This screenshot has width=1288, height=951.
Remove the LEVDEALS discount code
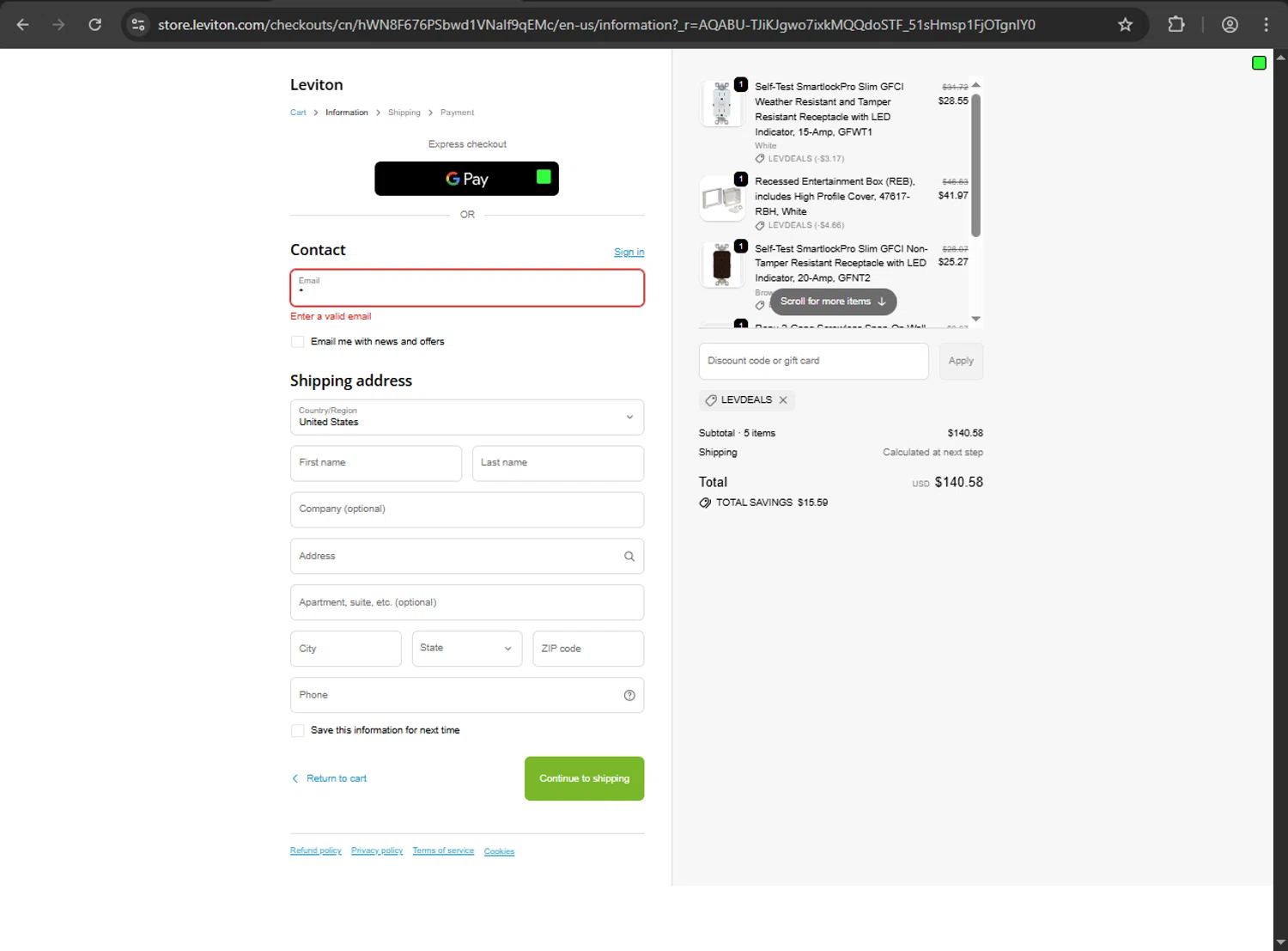783,400
